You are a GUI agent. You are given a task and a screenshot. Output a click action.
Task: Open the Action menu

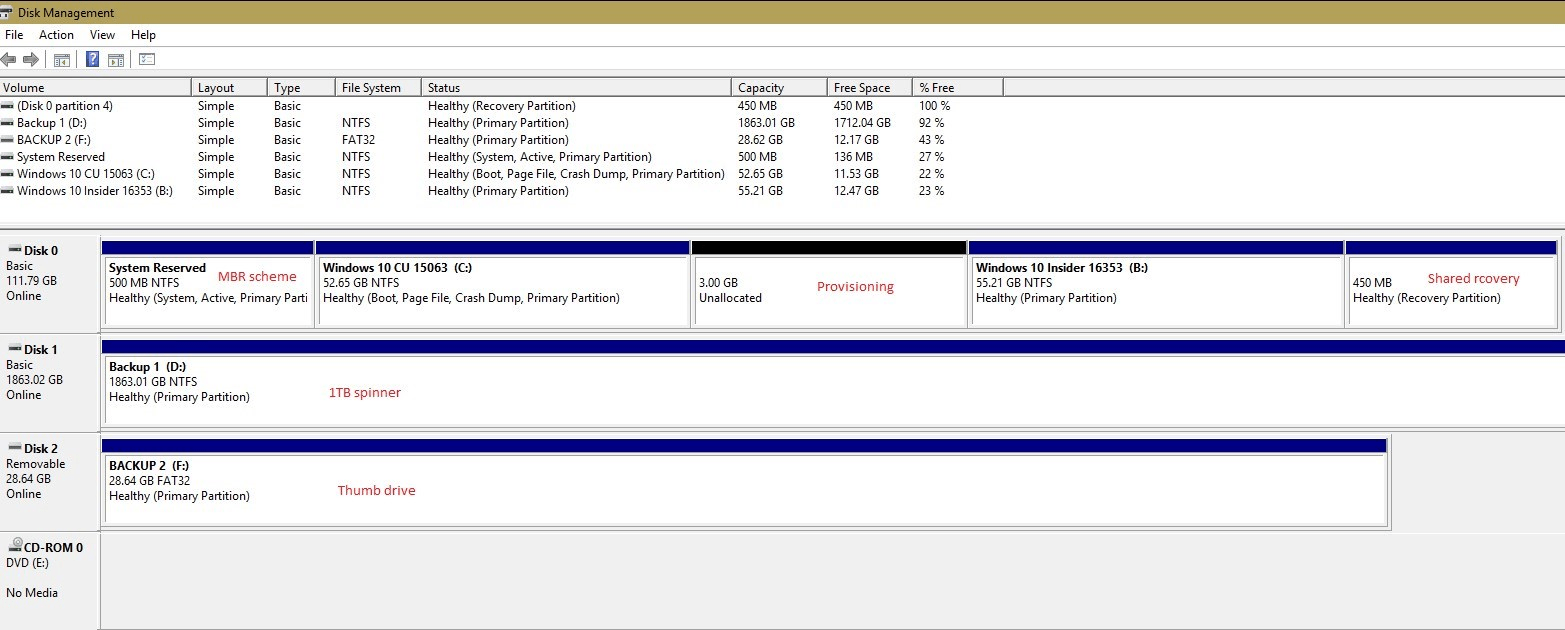click(x=56, y=34)
